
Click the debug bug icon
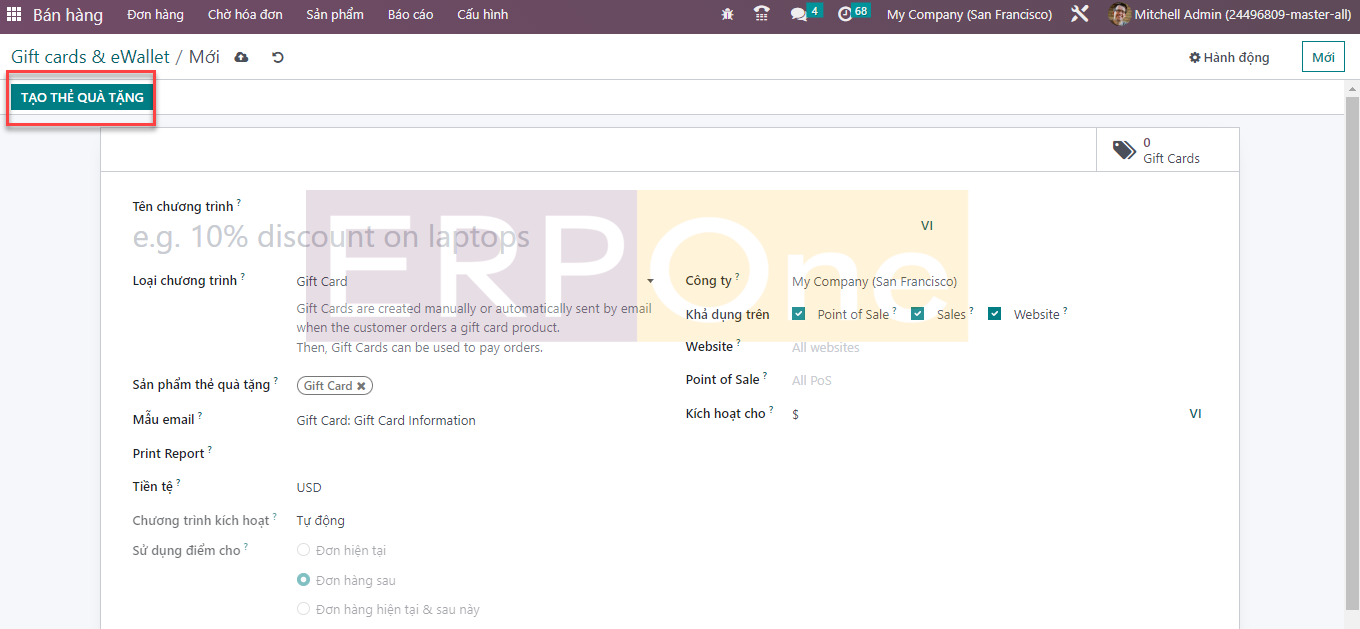(727, 15)
